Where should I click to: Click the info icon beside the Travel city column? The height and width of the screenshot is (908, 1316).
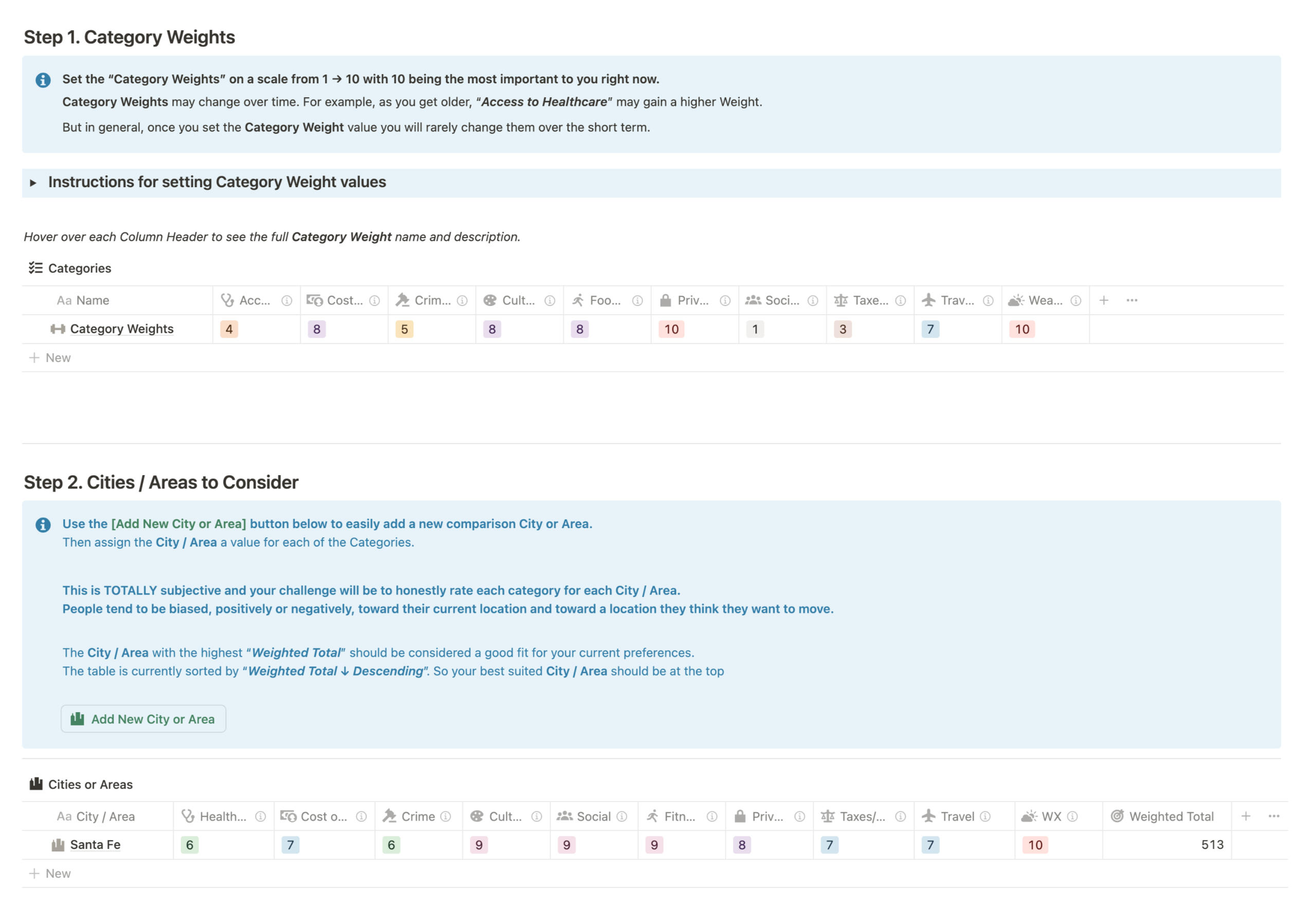985,816
